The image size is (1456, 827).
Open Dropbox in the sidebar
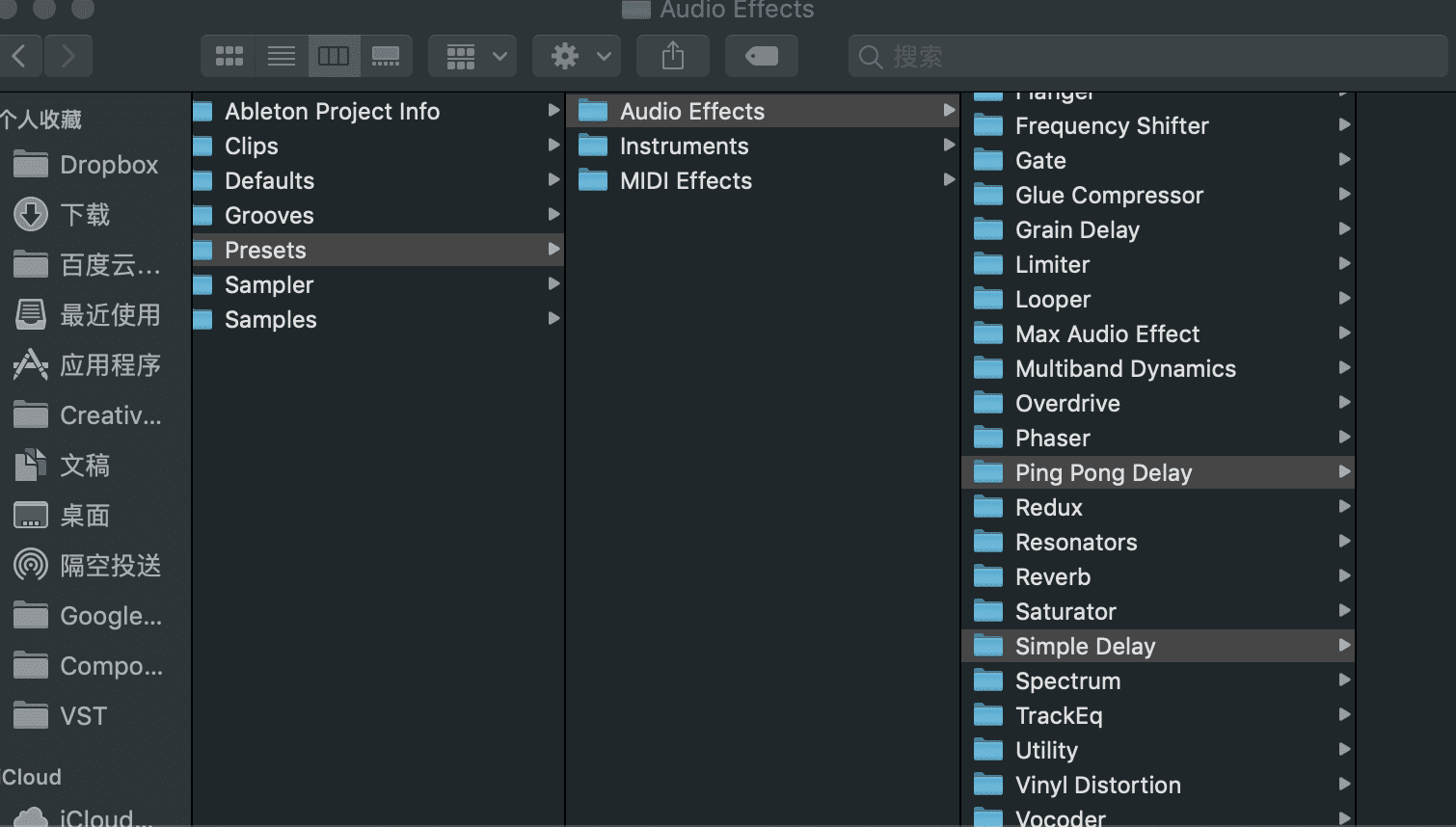(x=87, y=165)
